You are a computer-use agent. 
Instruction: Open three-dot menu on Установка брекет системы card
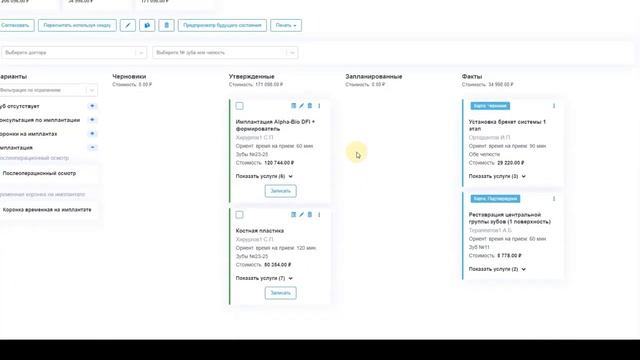pyautogui.click(x=554, y=106)
